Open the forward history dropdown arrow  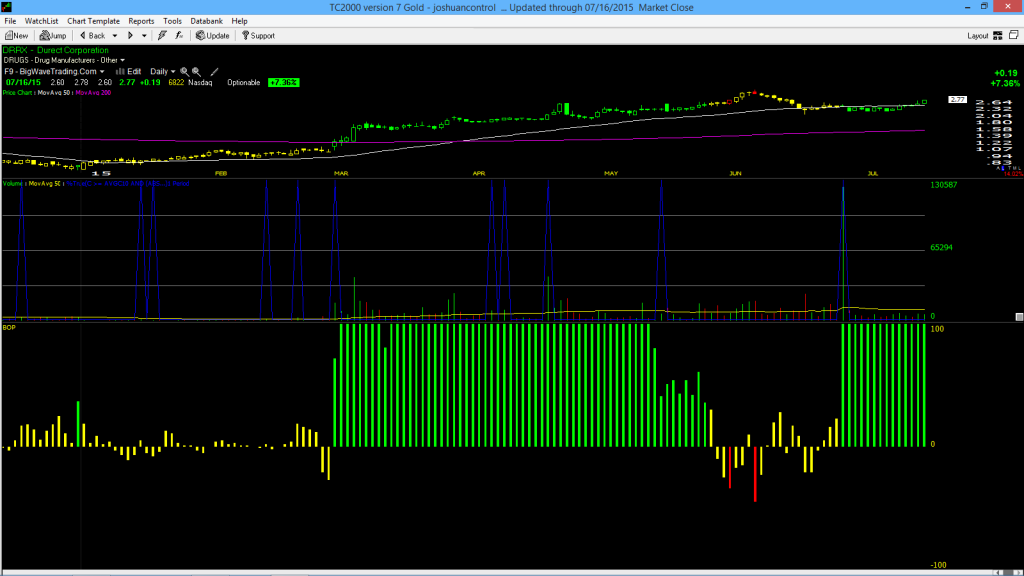click(x=144, y=36)
